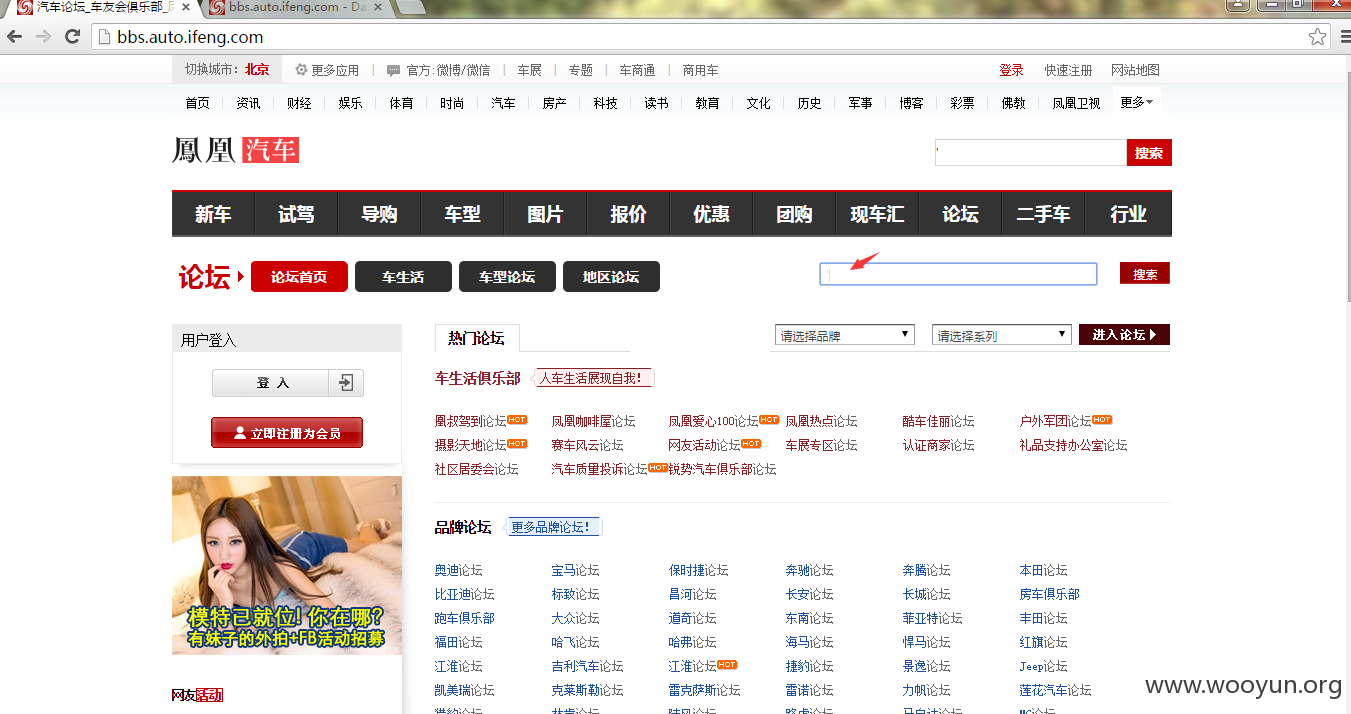Open 奔驰论坛 link
Image resolution: width=1351 pixels, height=714 pixels.
coord(809,570)
